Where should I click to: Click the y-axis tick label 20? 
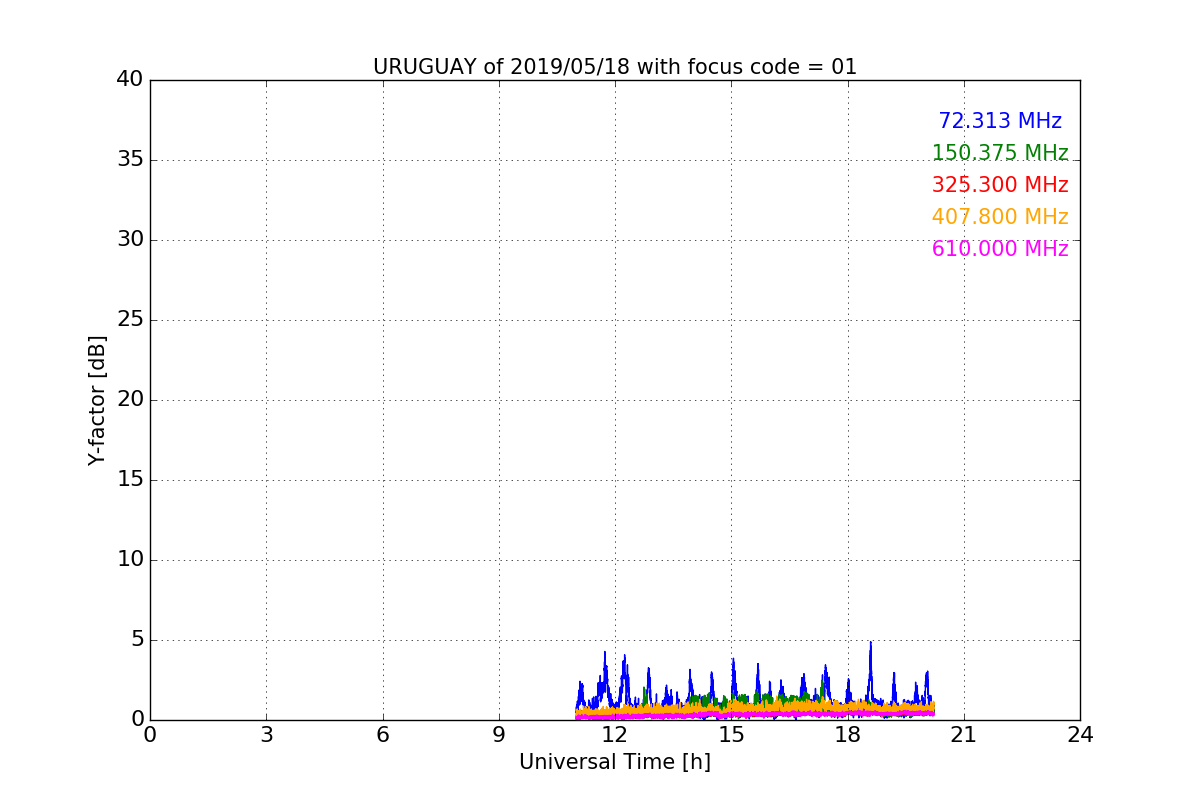click(130, 399)
